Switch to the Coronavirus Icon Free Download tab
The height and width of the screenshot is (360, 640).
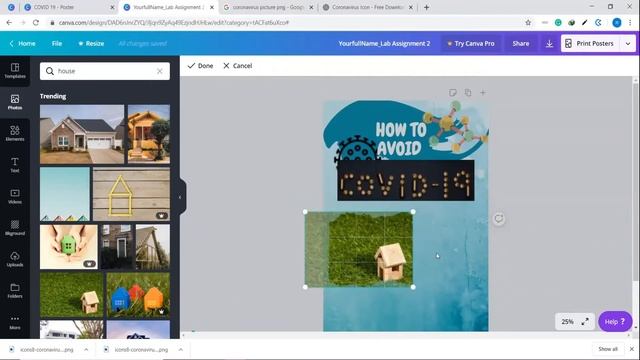click(367, 7)
